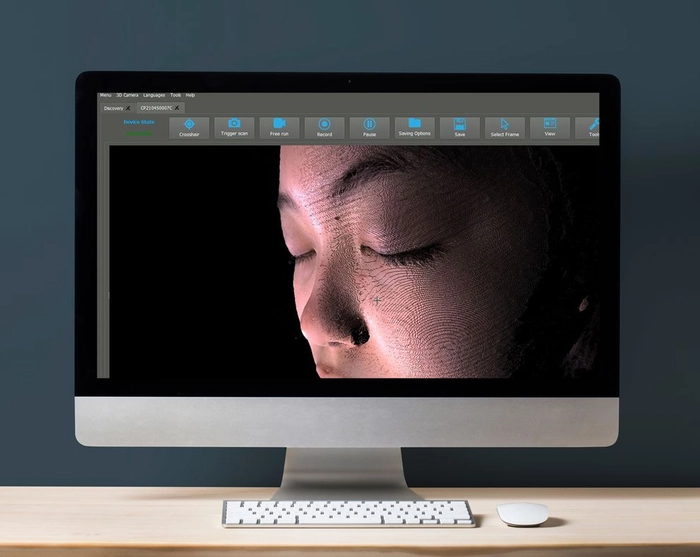Start Free run video mode
This screenshot has height=557, width=700.
tap(279, 127)
